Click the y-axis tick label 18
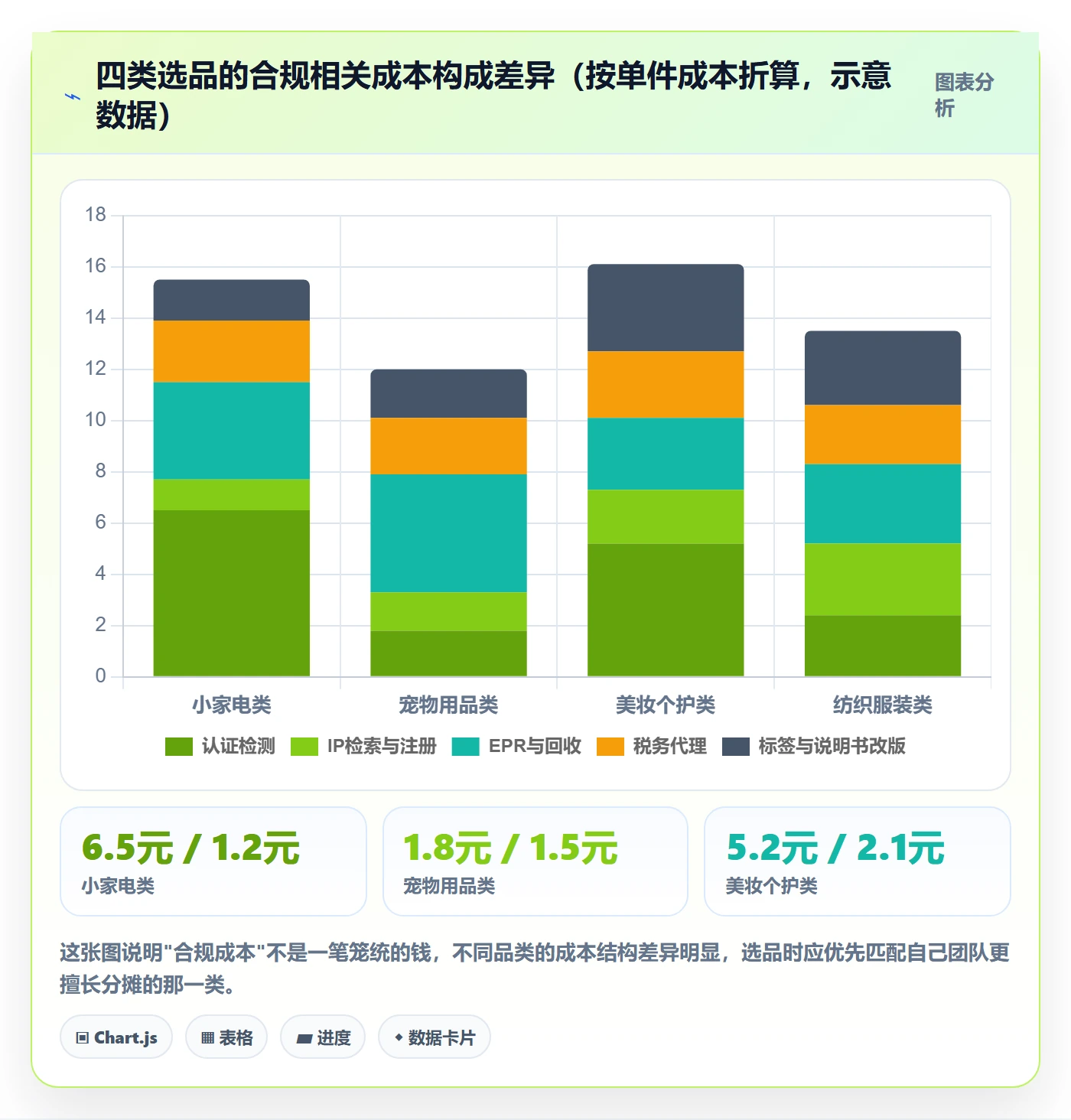The image size is (1071, 1120). pos(96,215)
